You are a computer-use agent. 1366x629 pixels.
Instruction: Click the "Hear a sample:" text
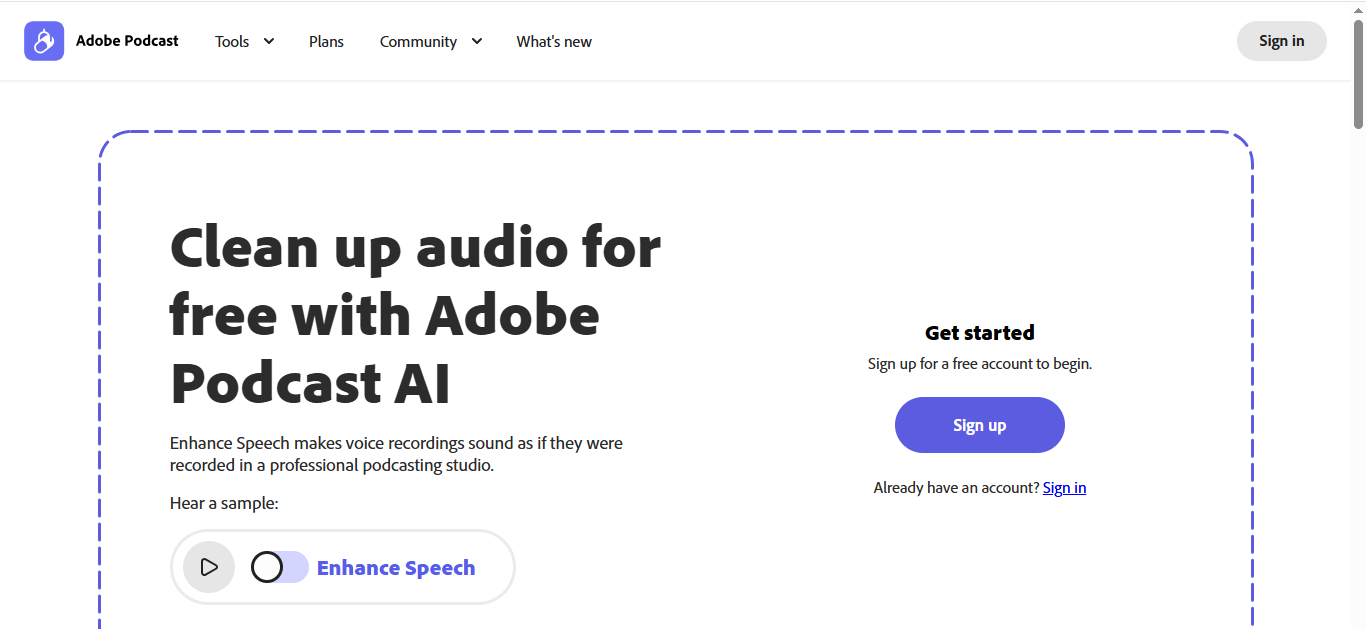point(224,503)
